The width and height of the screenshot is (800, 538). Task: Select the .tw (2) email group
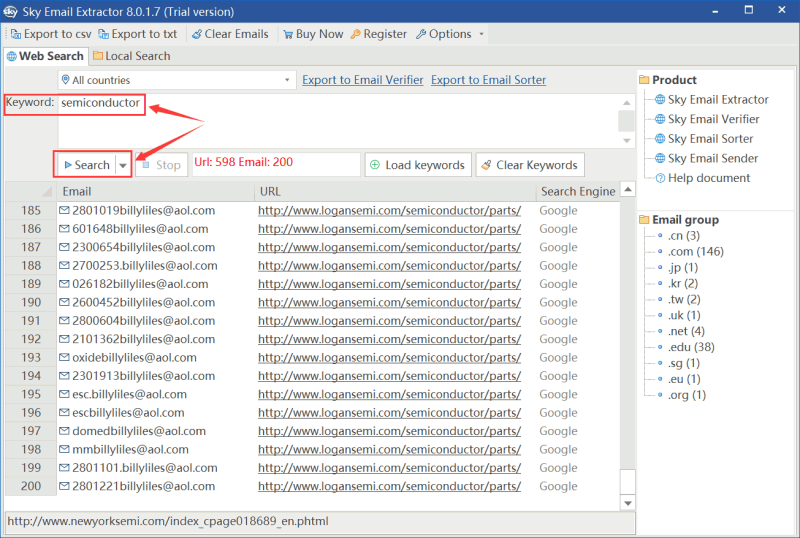point(684,299)
